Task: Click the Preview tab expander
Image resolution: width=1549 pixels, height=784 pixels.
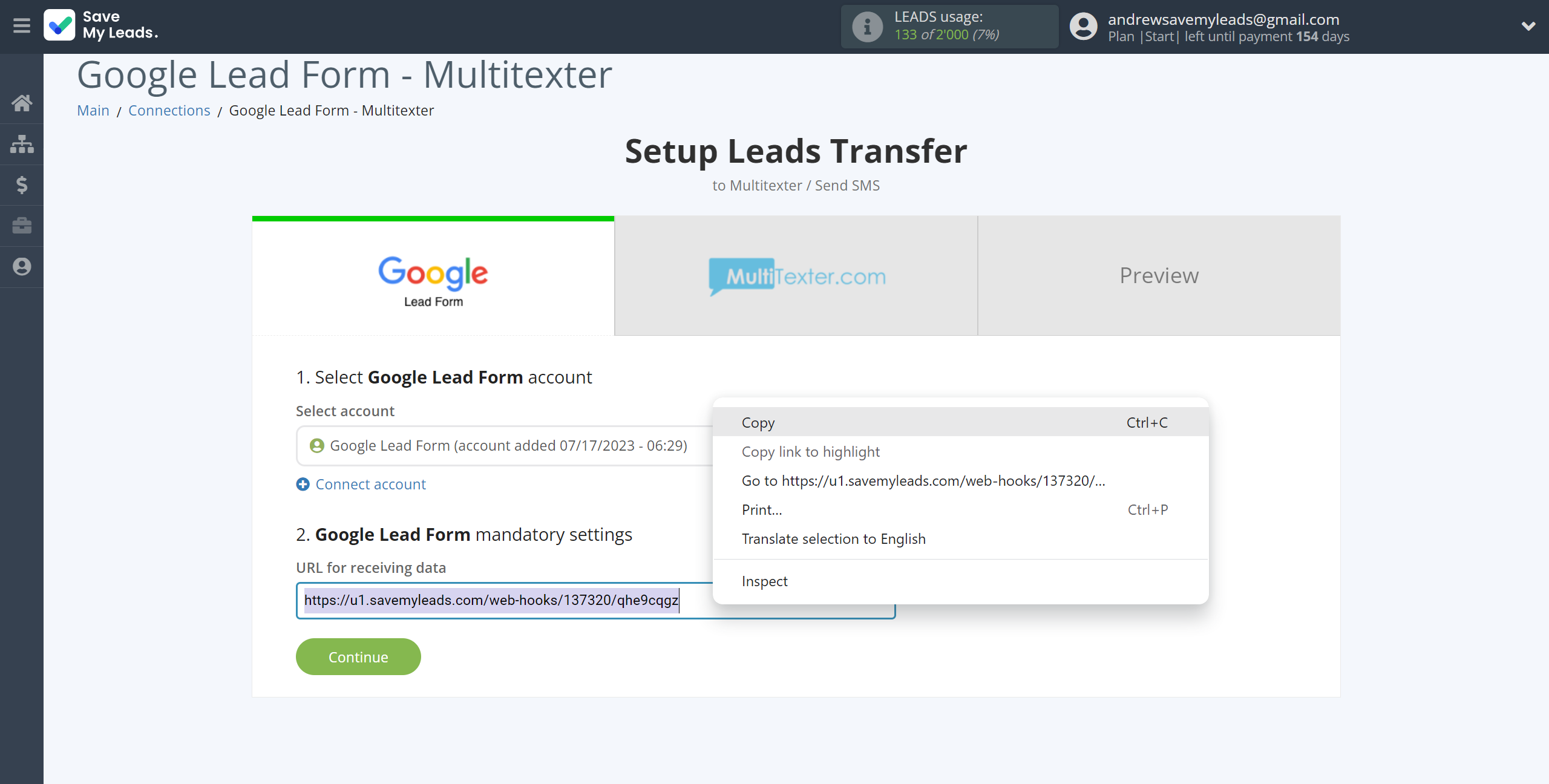Action: (x=1158, y=275)
